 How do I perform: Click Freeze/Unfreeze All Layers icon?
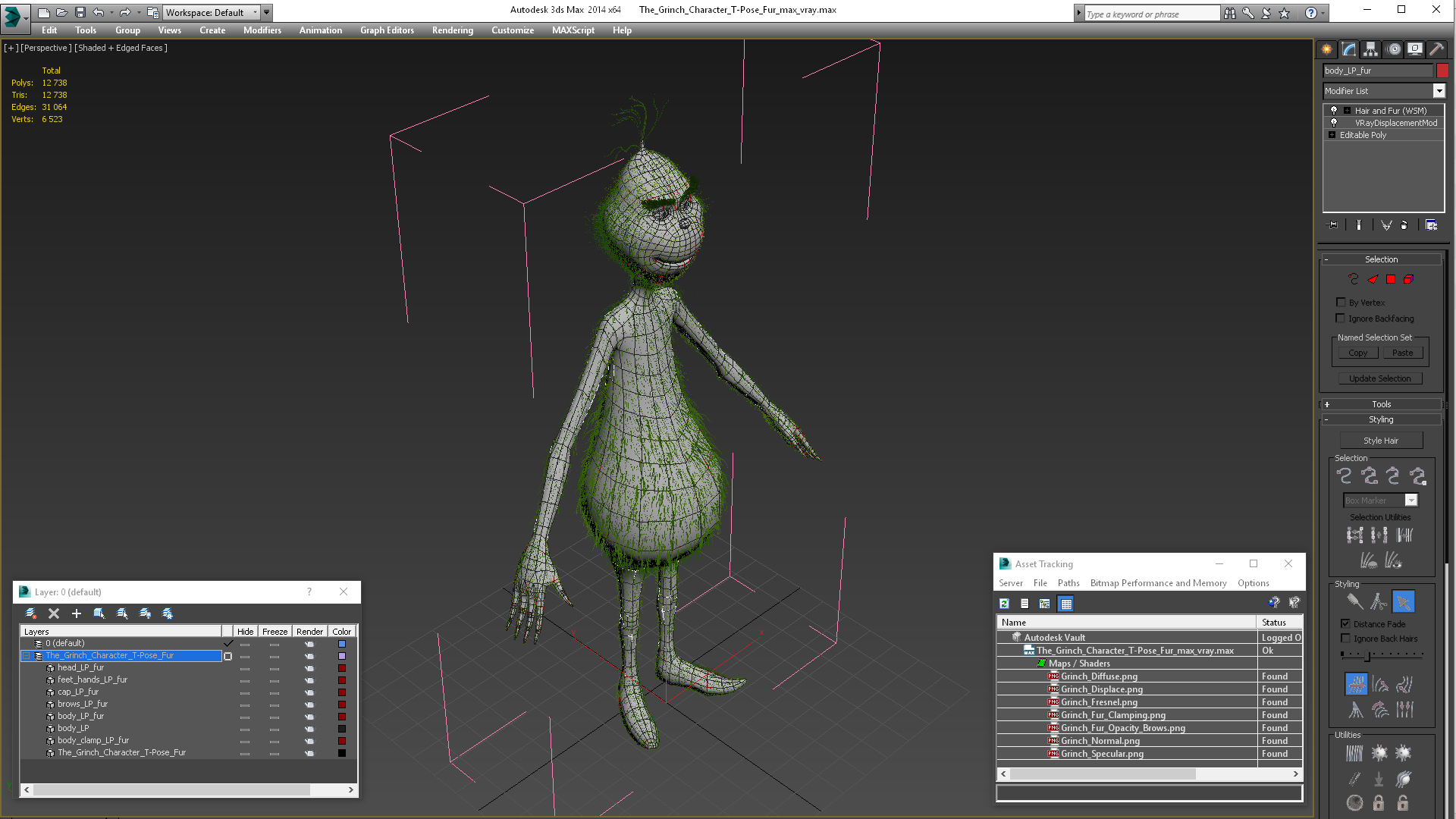pos(168,613)
